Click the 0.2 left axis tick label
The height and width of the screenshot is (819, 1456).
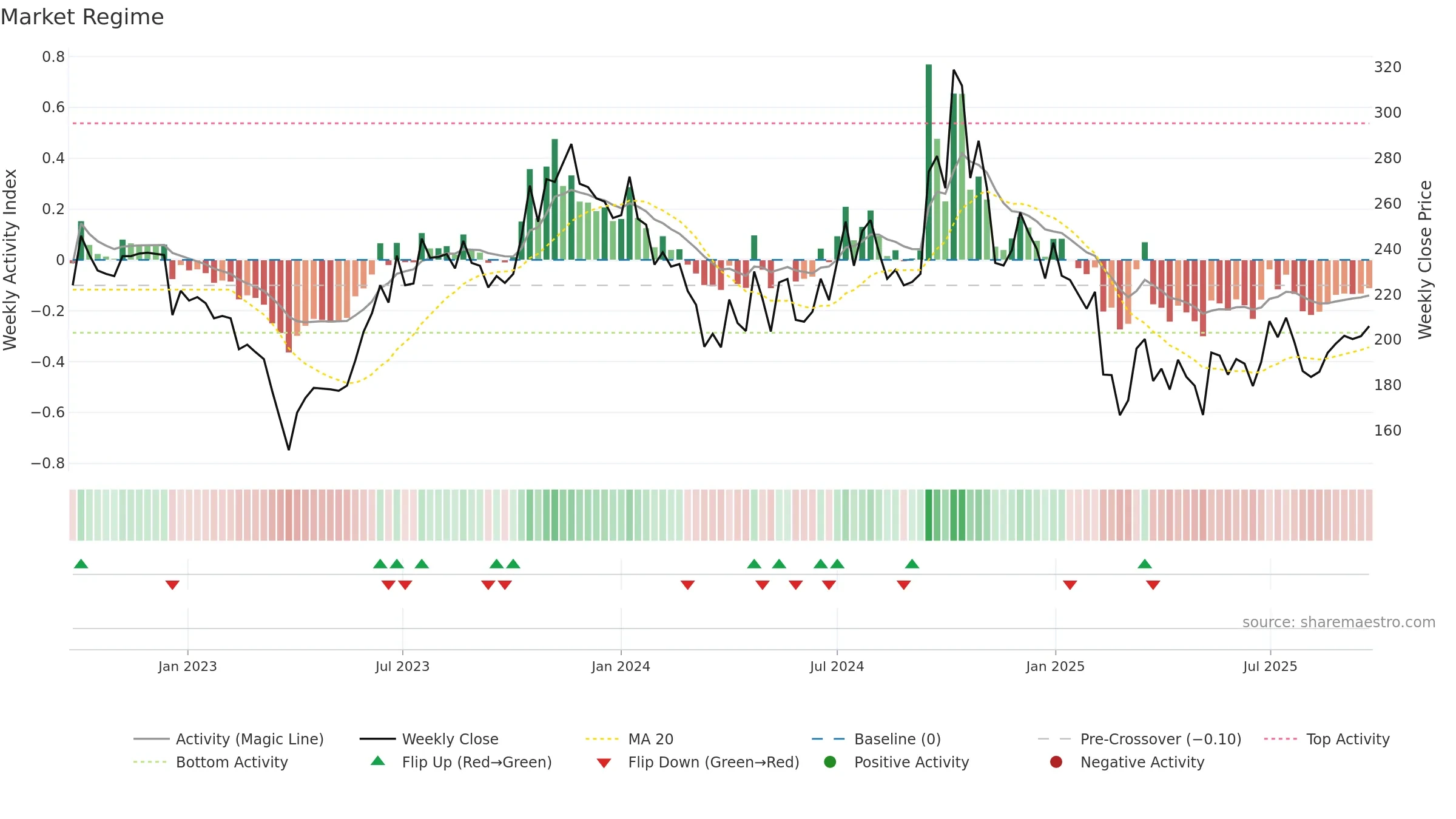(53, 209)
